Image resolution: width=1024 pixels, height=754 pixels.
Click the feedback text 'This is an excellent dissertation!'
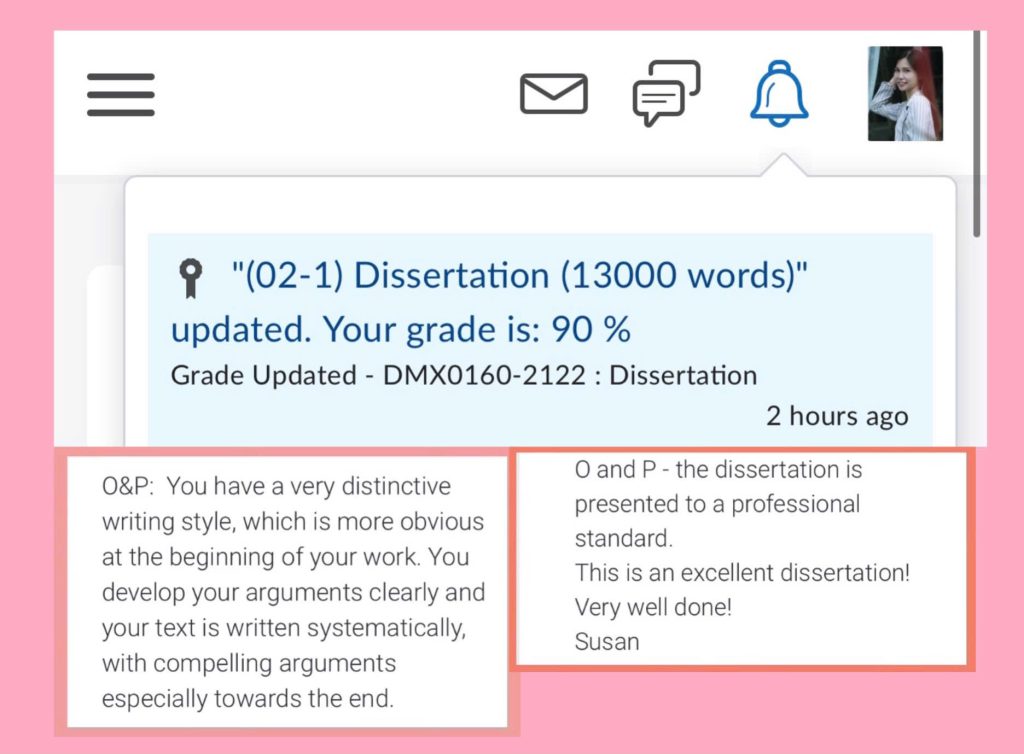click(742, 573)
